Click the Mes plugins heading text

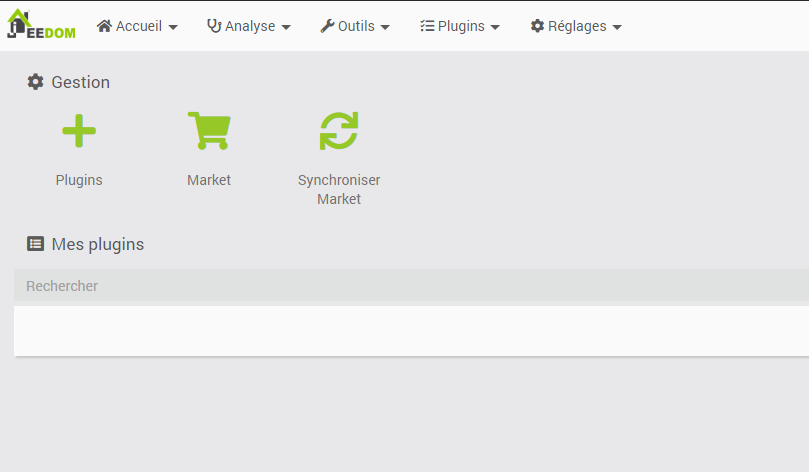point(98,244)
